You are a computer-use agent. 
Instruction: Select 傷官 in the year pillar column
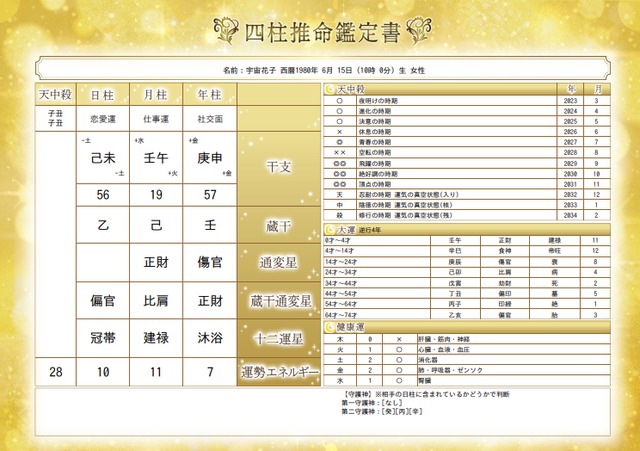[210, 262]
